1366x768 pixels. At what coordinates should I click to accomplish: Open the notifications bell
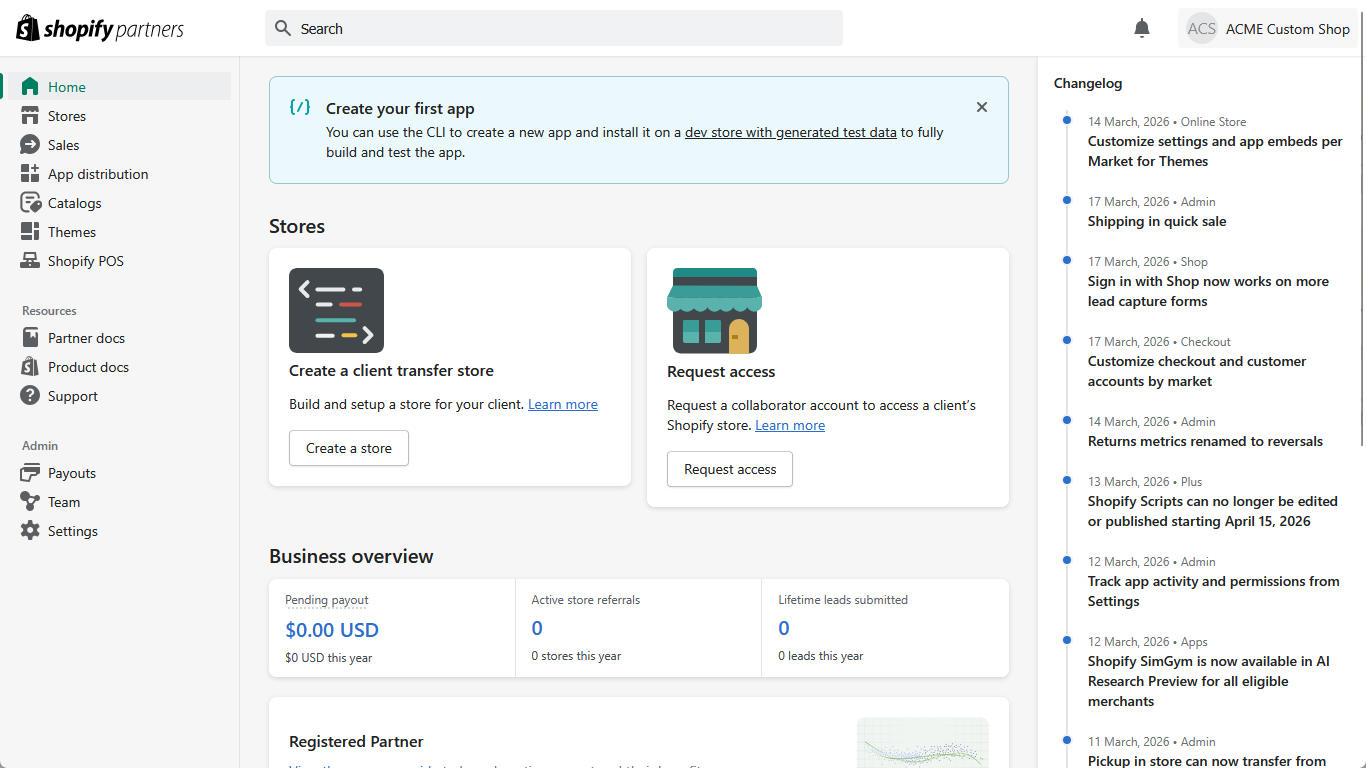coord(1142,29)
